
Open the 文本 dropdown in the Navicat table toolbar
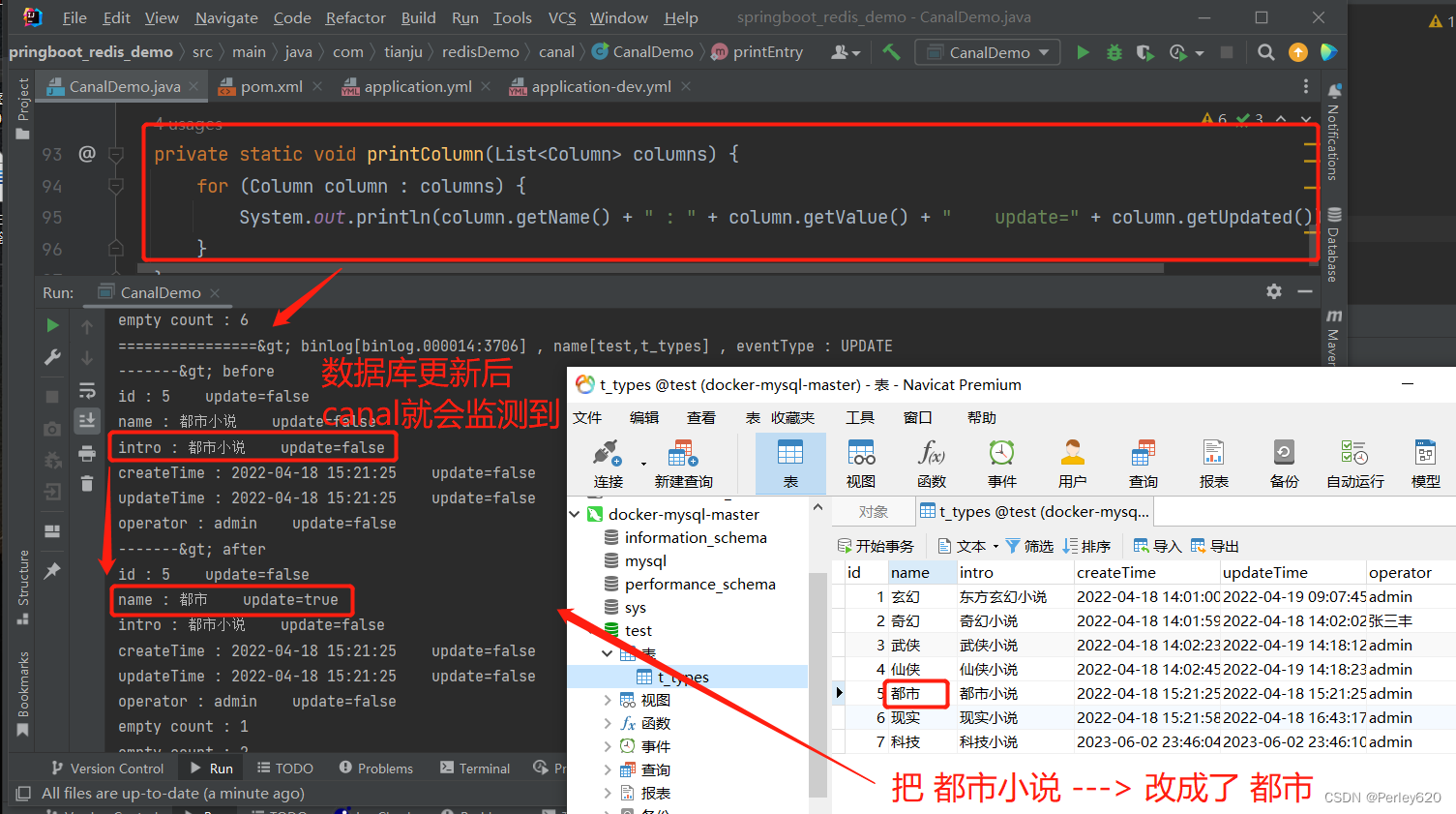click(x=968, y=546)
